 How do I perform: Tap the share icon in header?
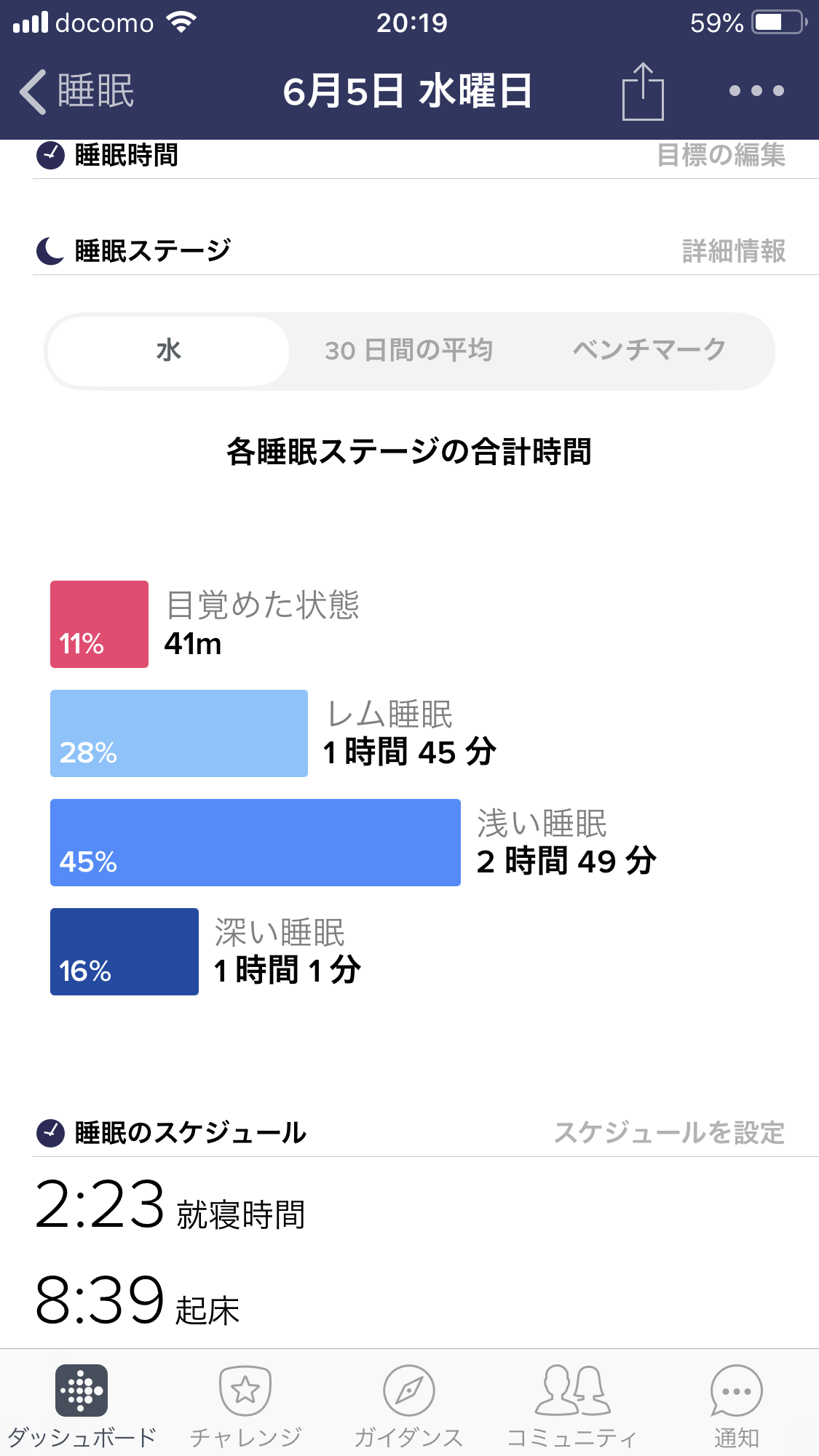[643, 92]
